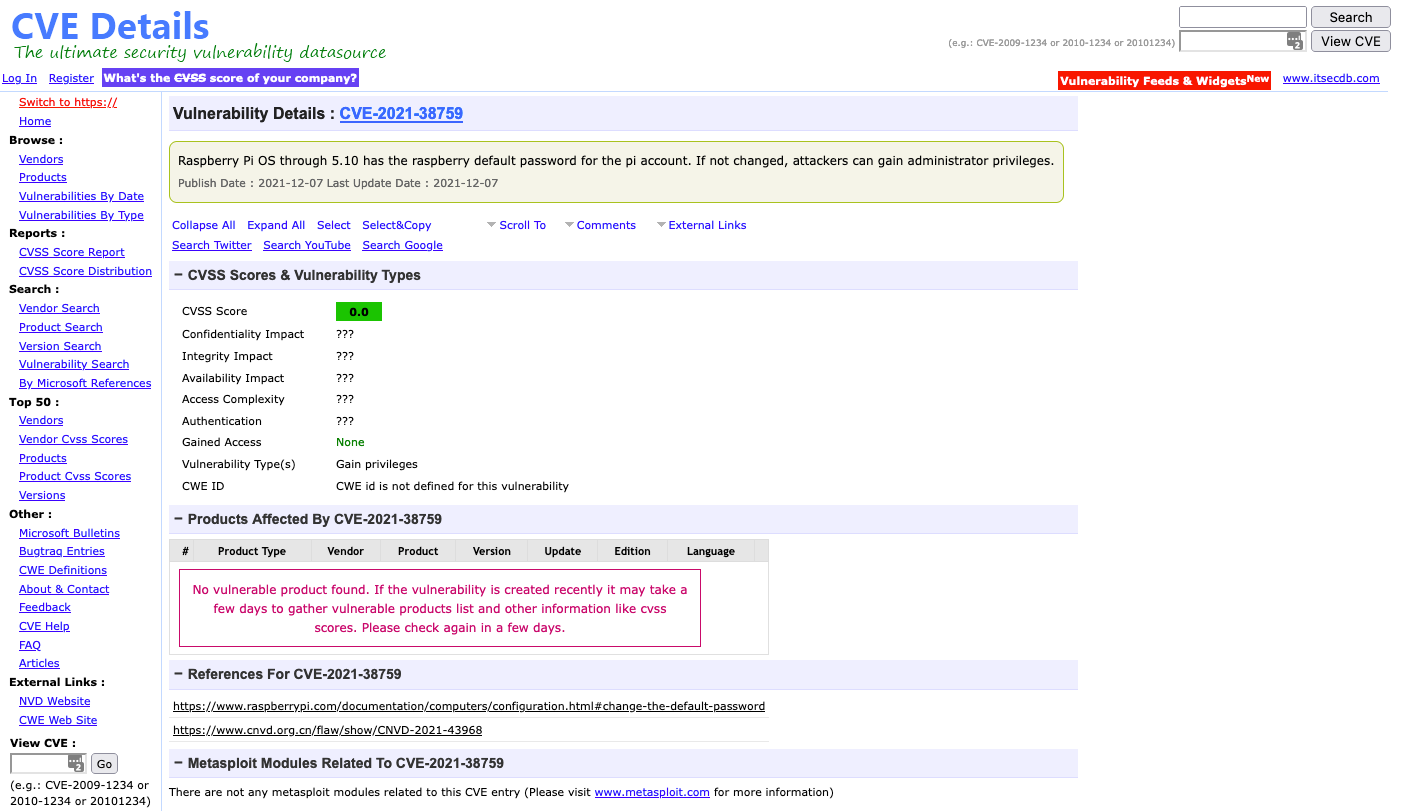Collapse the CVSS Scores & Vulnerability Types section

[x=178, y=275]
